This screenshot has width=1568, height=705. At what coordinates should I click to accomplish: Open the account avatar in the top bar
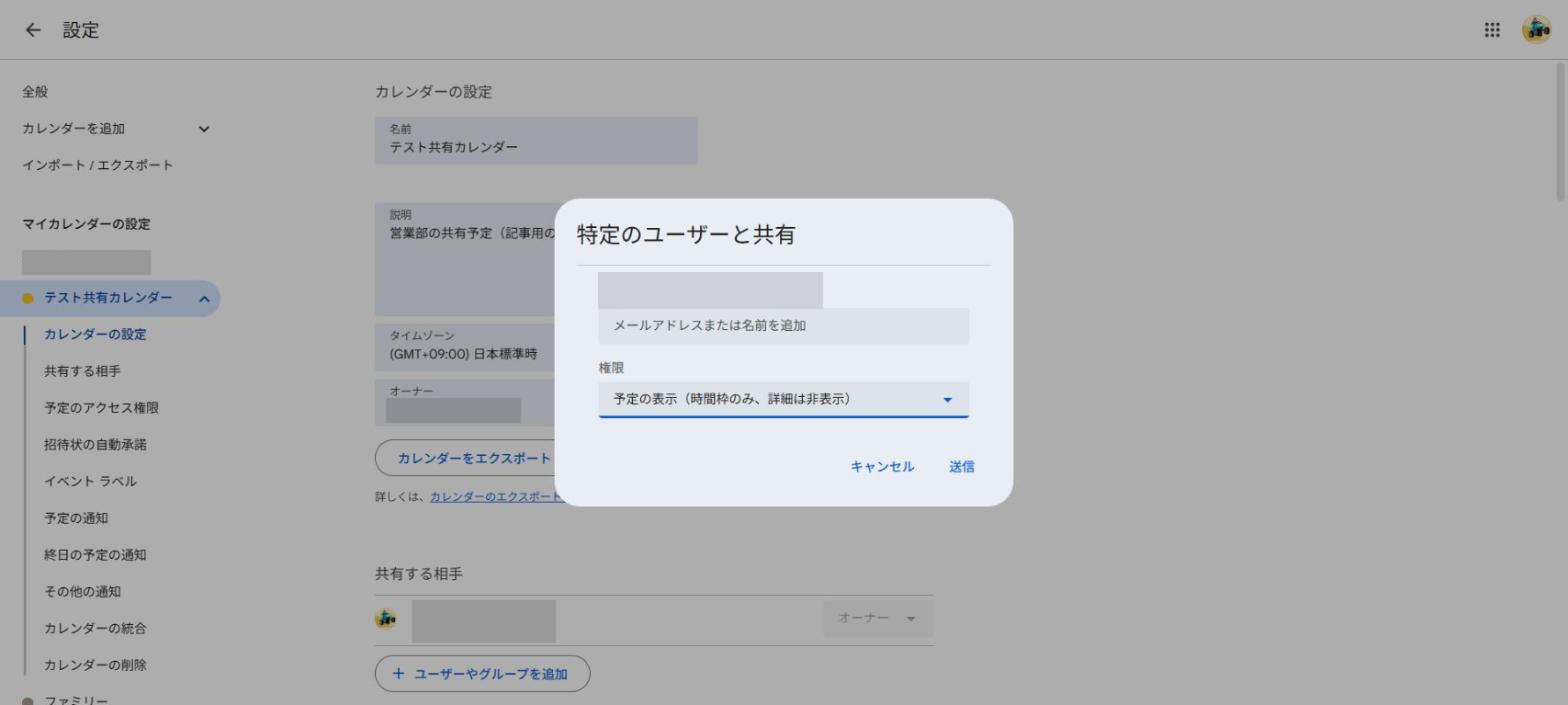point(1537,30)
